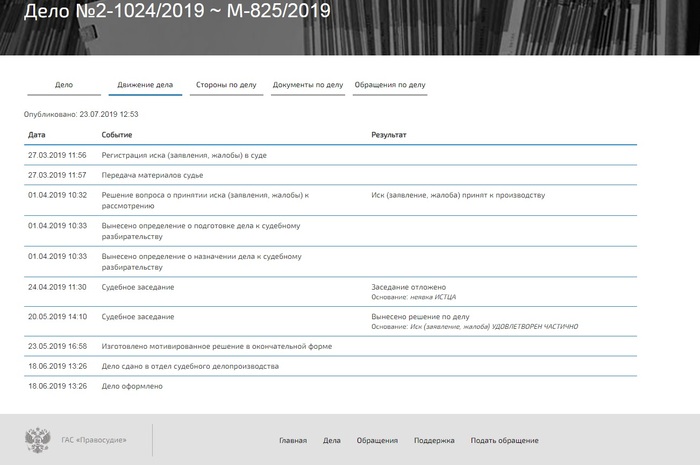Click the Обращения footer link
The width and height of the screenshot is (700, 465).
(378, 440)
